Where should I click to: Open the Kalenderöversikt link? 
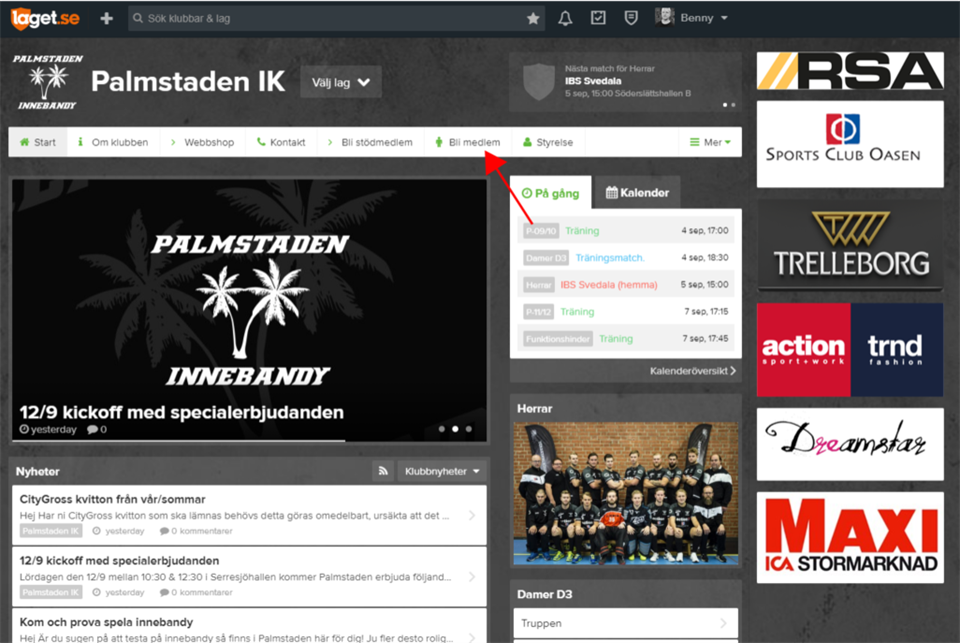692,371
